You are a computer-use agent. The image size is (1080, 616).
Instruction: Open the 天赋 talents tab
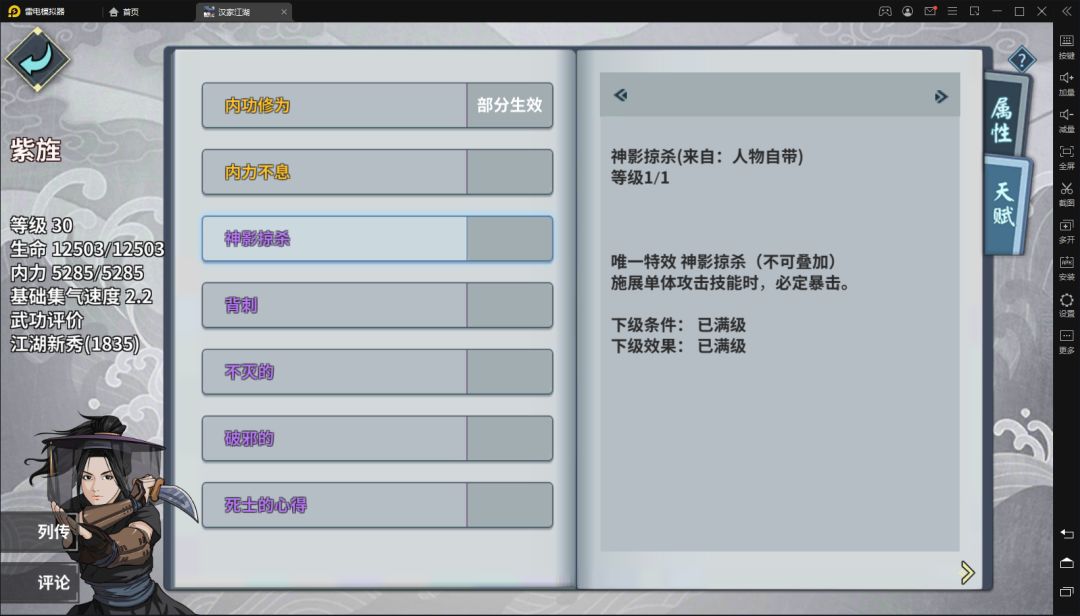coord(1004,204)
